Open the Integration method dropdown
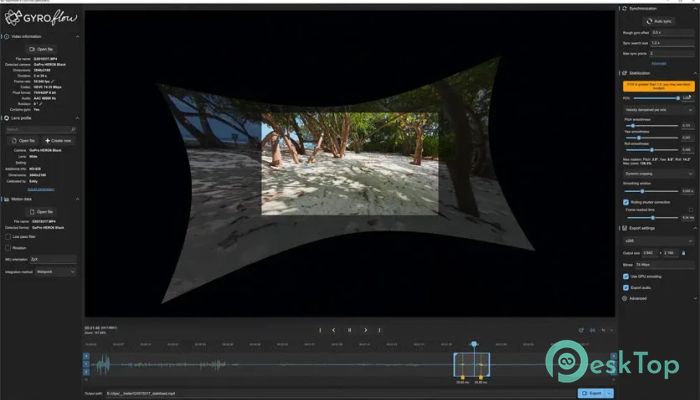Screen dimensions: 700x400 click(x=55, y=271)
